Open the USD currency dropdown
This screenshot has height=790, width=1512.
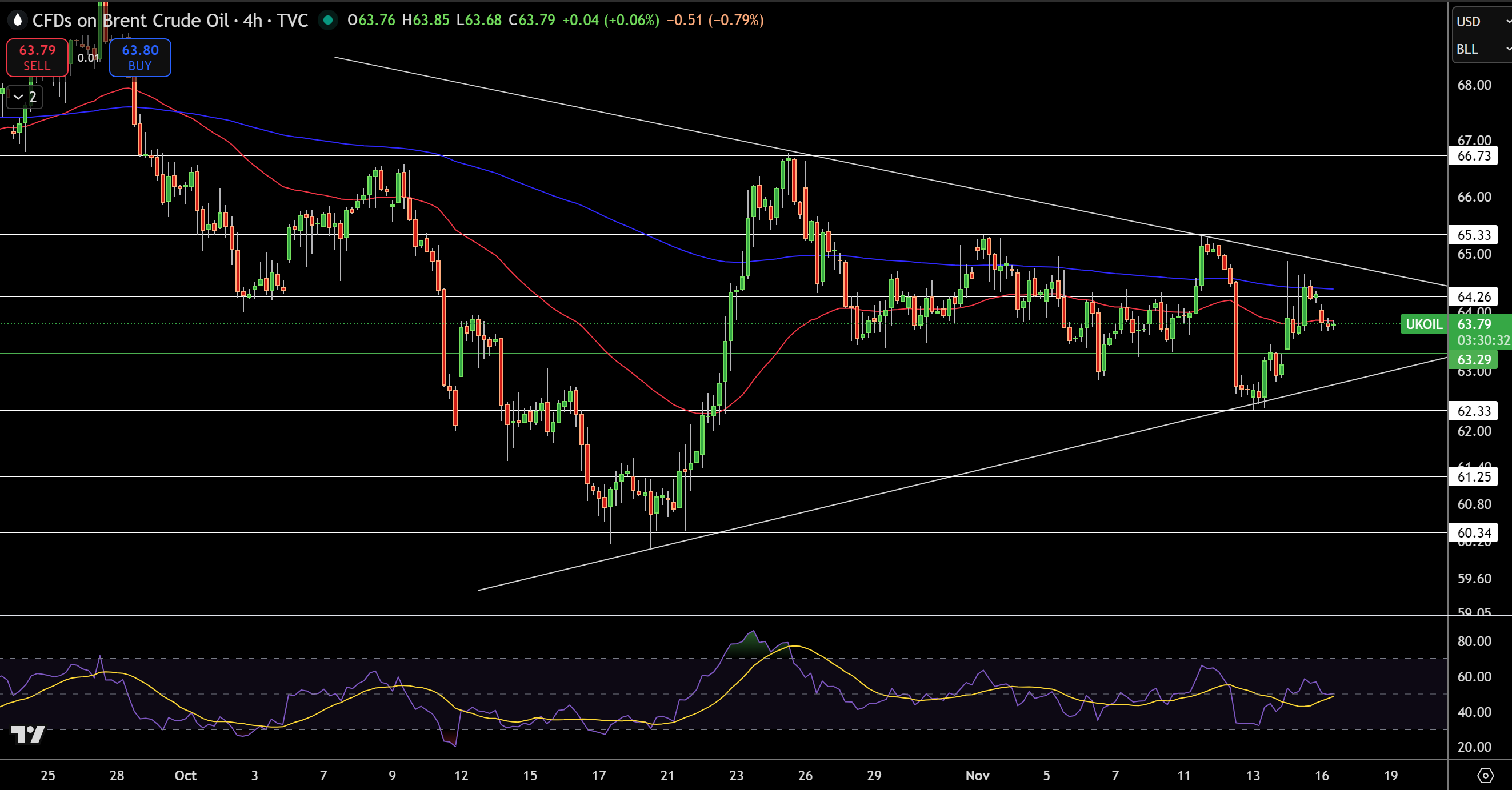click(x=1481, y=21)
